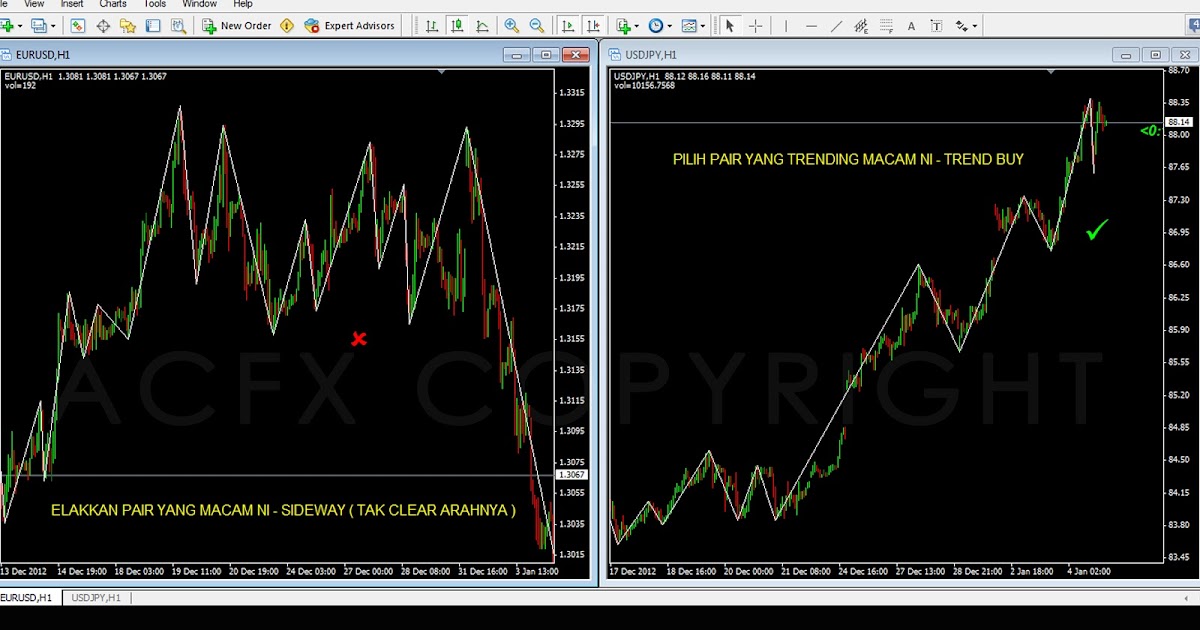
Task: Expand the New Chart dropdown arrow
Action: tap(20, 25)
